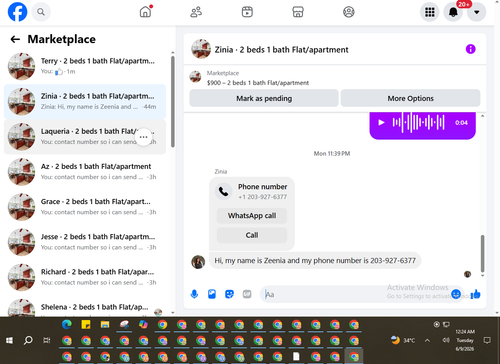Open options menu for Laqueria chat

coord(144,137)
